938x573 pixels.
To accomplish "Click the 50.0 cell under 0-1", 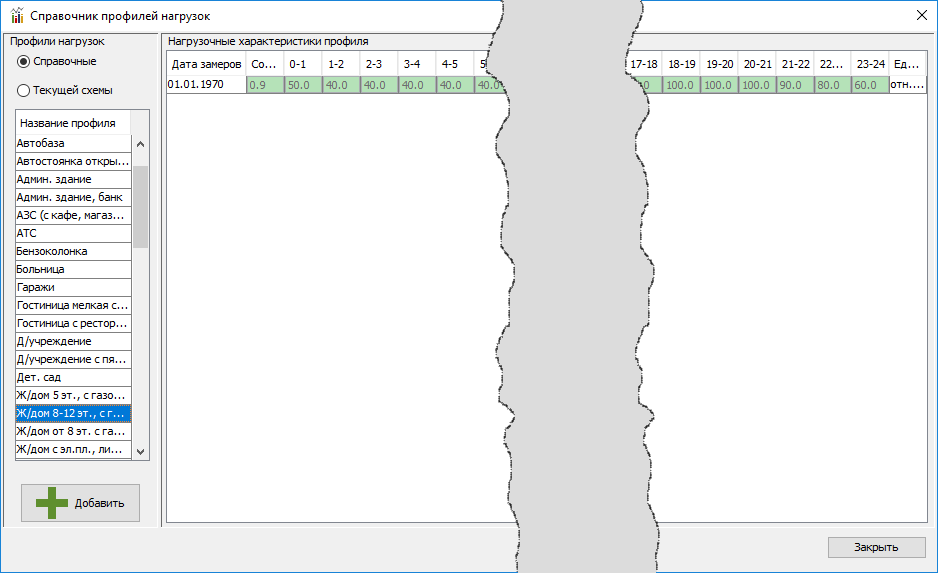I will click(x=303, y=85).
